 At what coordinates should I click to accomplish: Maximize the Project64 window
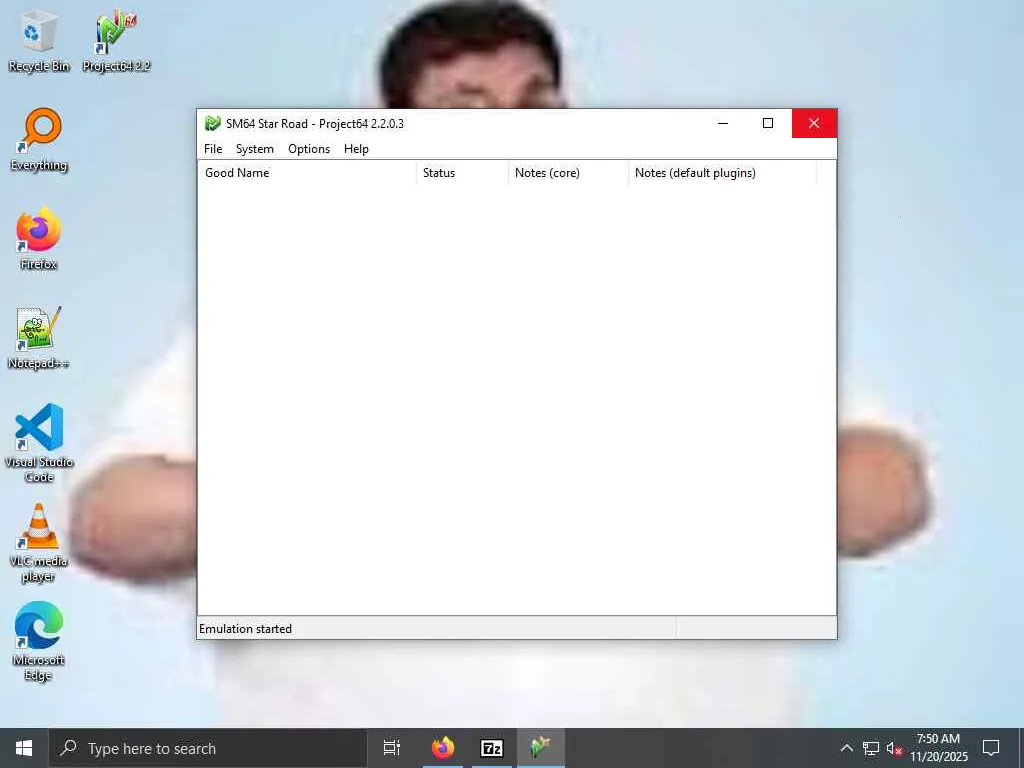tap(768, 123)
